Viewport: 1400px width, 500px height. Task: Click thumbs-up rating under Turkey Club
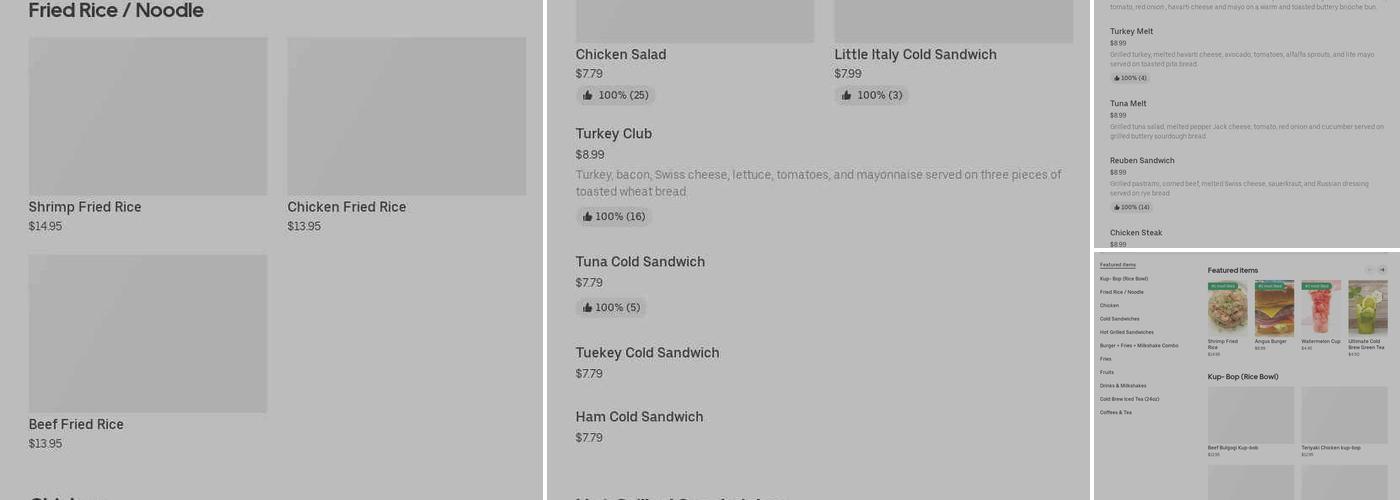click(613, 217)
